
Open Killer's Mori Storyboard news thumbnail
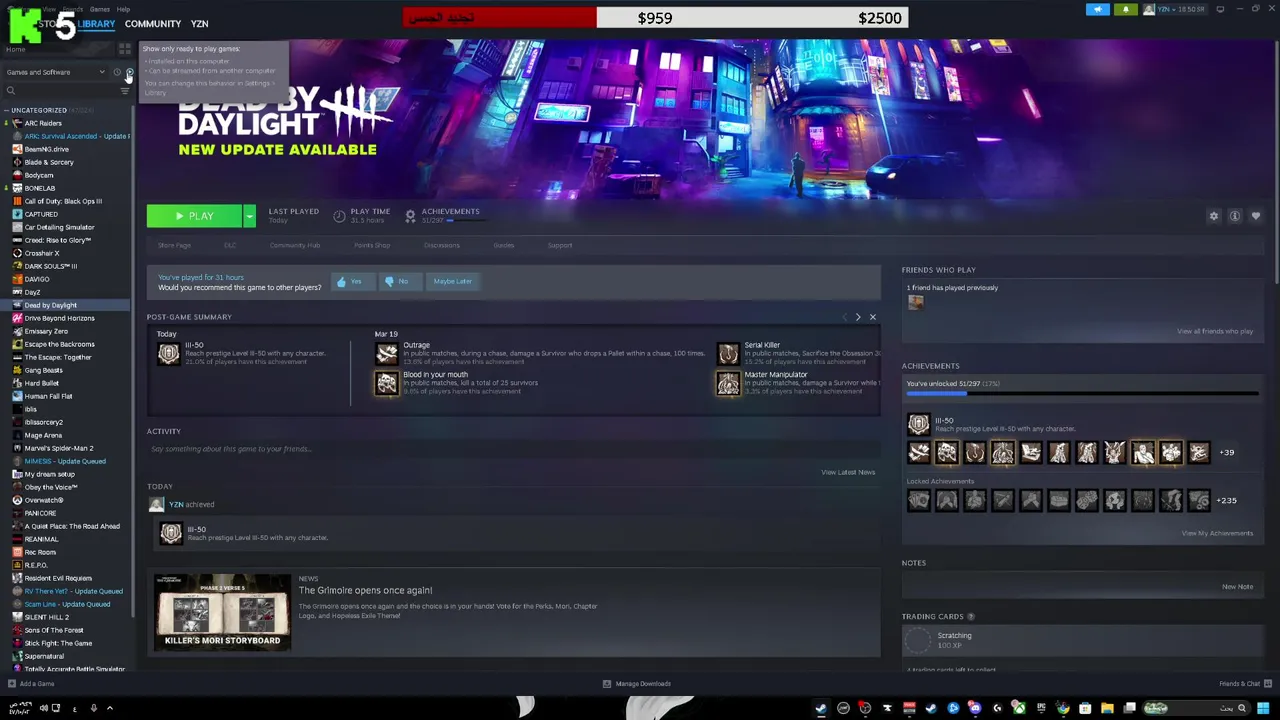[x=222, y=612]
